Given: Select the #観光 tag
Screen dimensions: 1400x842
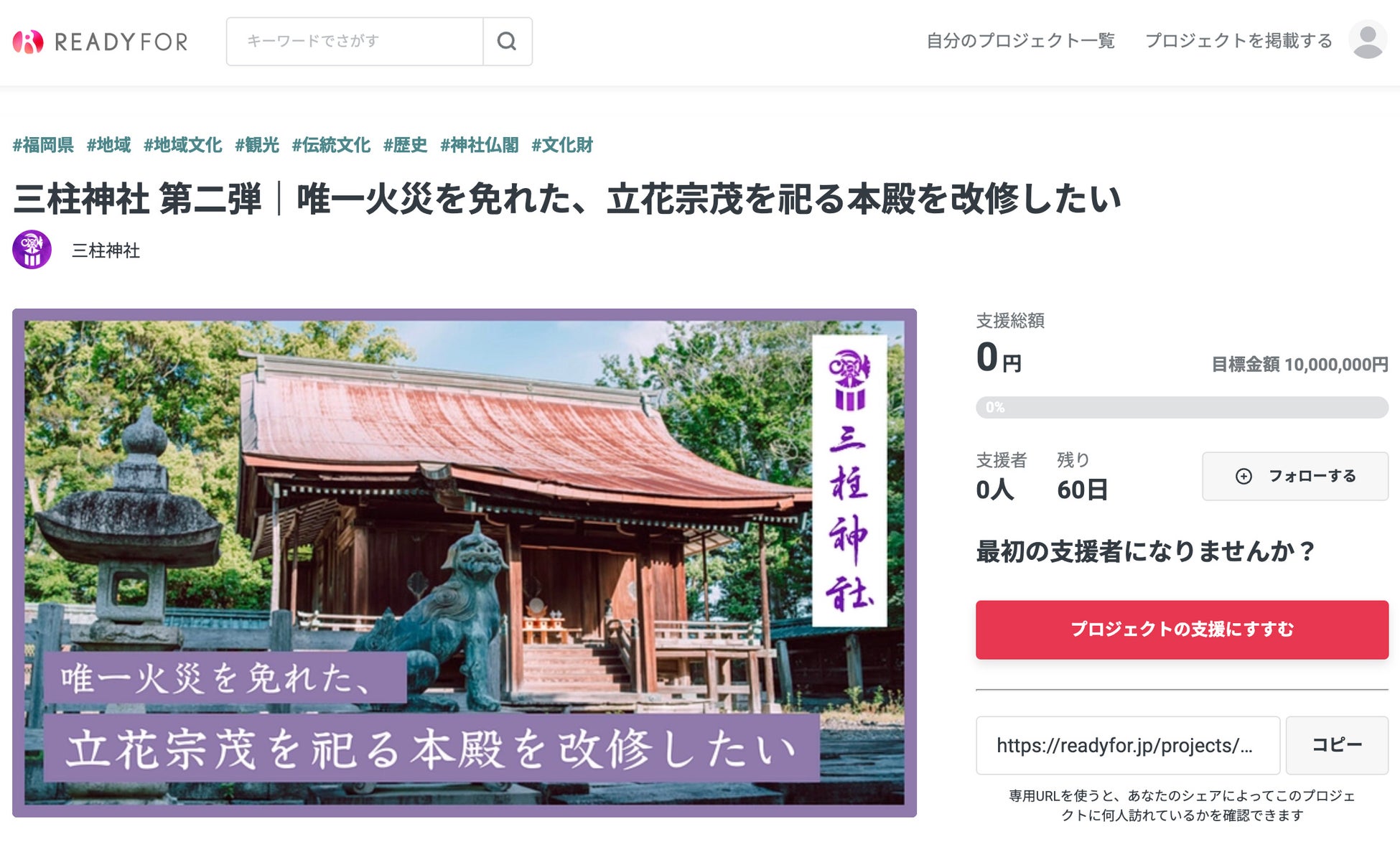Looking at the screenshot, I should click(256, 145).
